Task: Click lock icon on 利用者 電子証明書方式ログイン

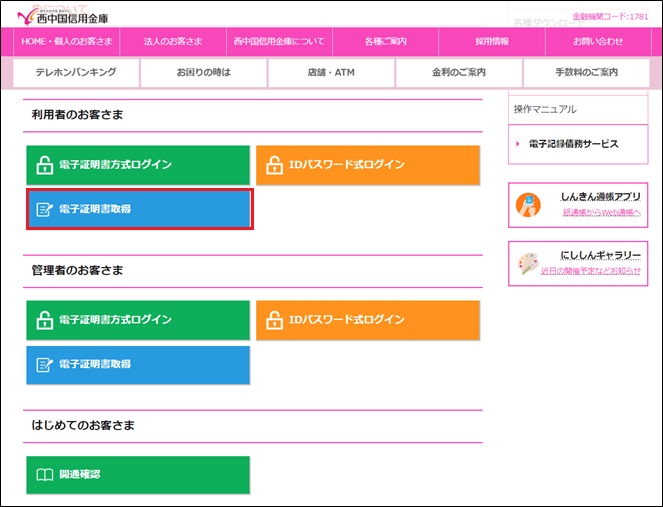Action: 44,165
